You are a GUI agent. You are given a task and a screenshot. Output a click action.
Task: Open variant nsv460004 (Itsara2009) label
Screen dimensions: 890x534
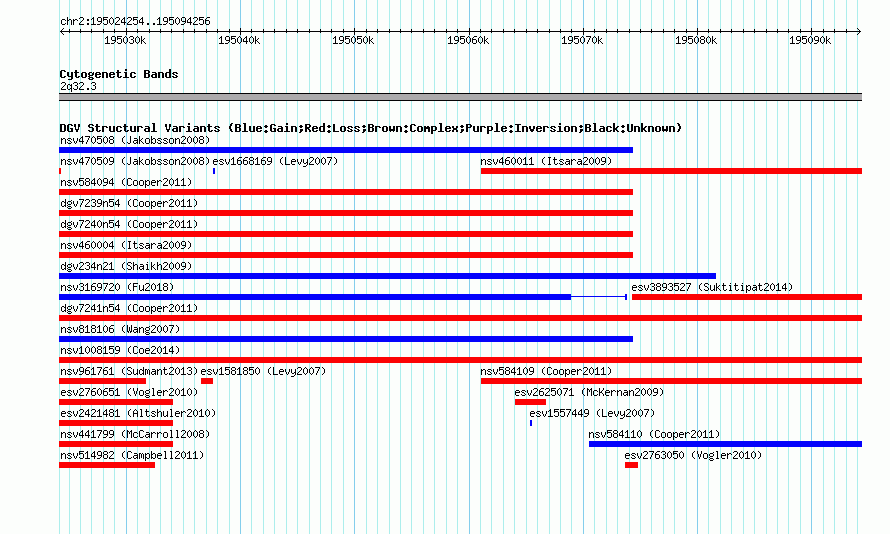126,245
